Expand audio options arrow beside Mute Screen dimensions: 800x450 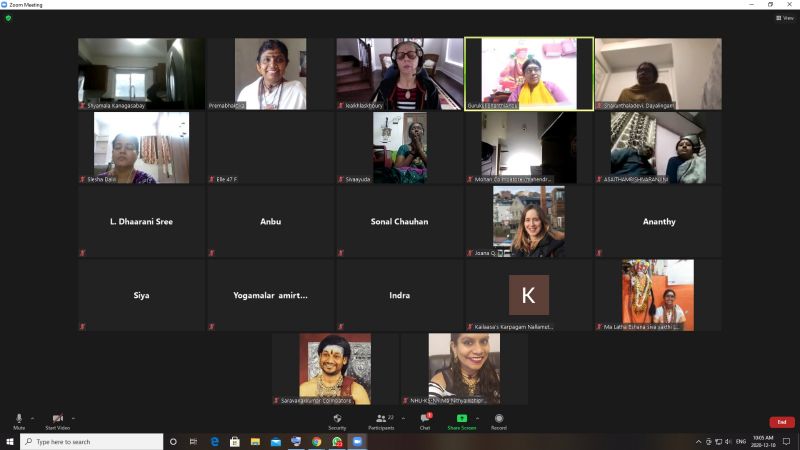coord(32,417)
